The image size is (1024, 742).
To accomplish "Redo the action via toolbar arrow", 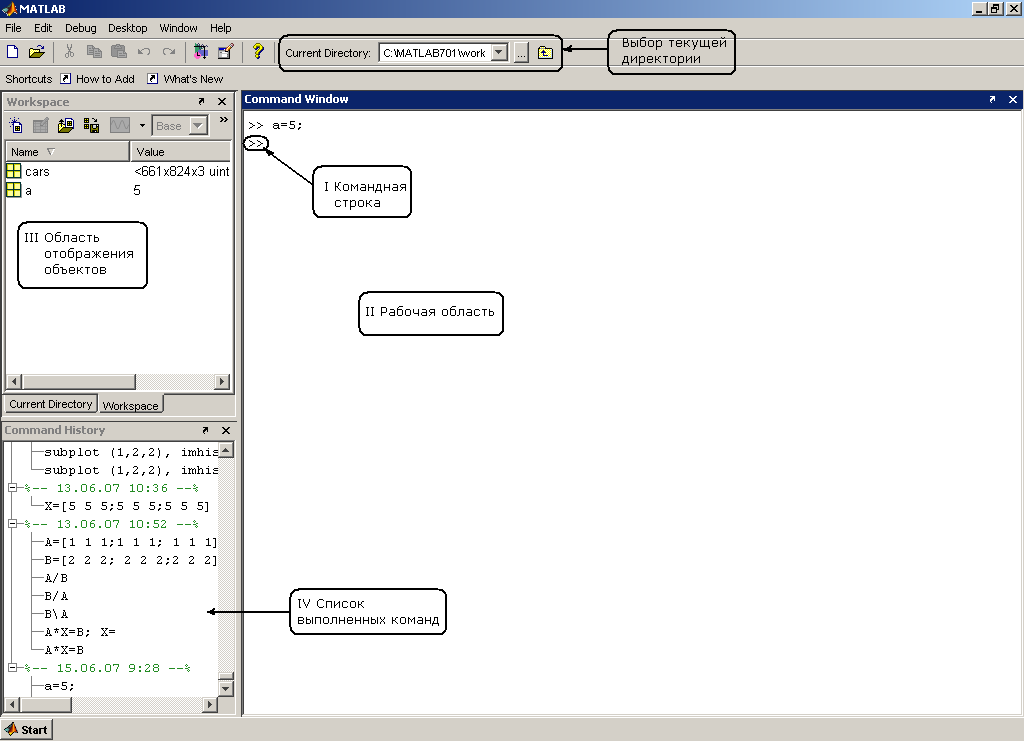I will tap(169, 52).
